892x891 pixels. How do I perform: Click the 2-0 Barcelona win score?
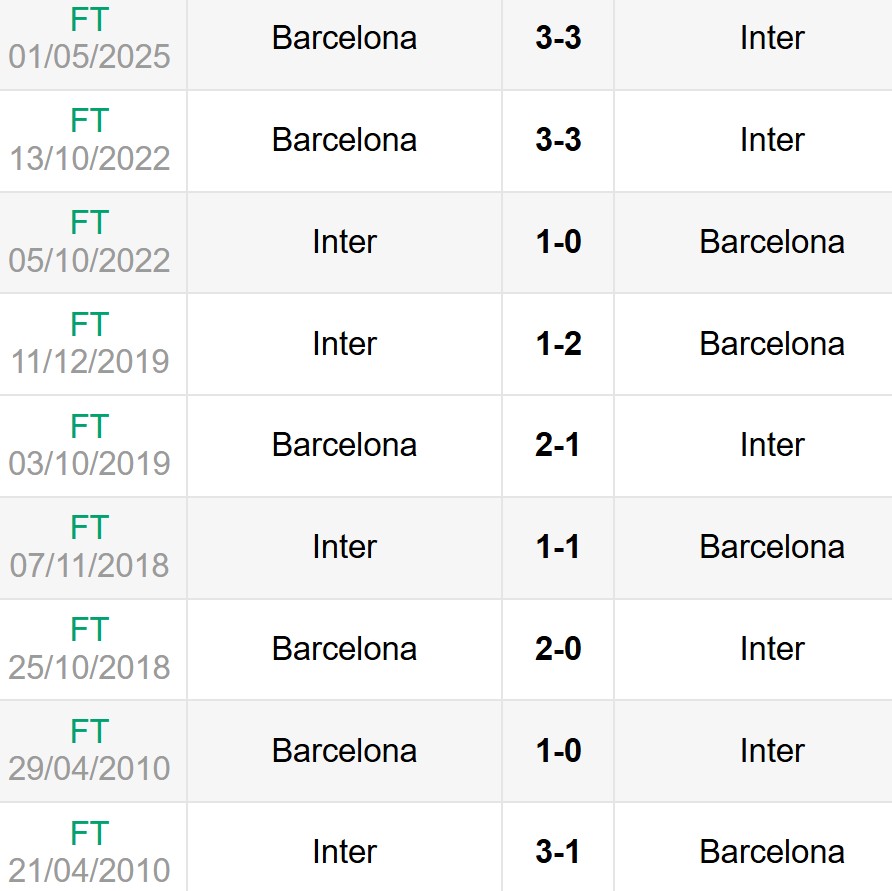(558, 649)
